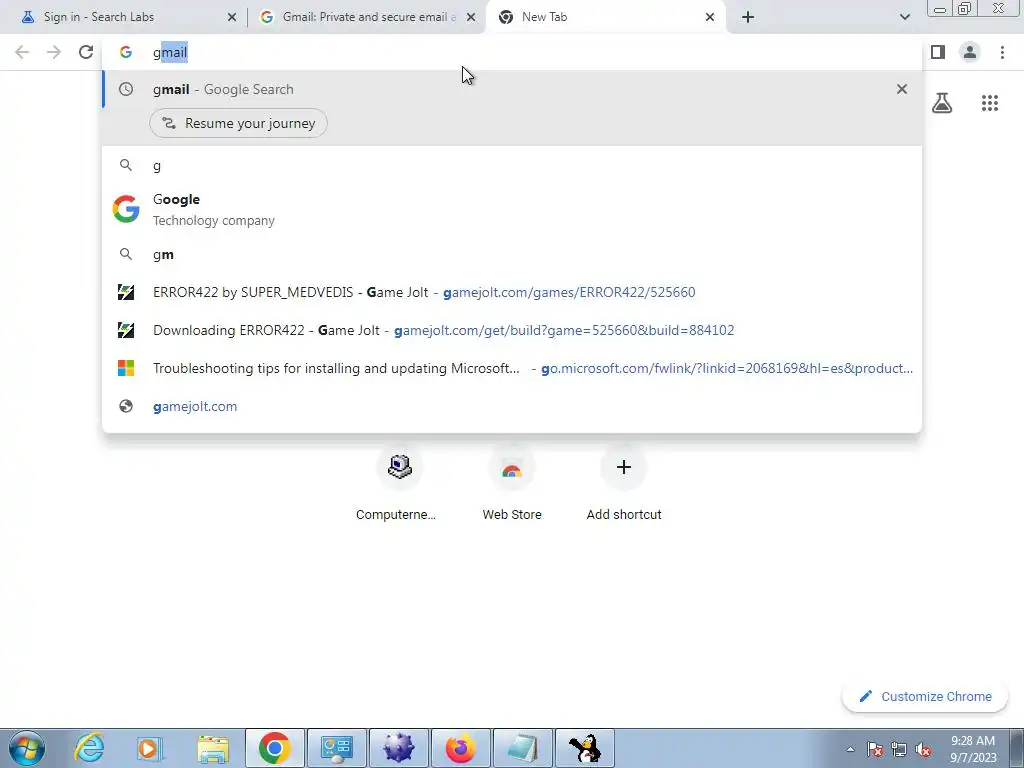Open the Computerne... shortcut tile
Screen dimensions: 1024x768
coord(399,483)
